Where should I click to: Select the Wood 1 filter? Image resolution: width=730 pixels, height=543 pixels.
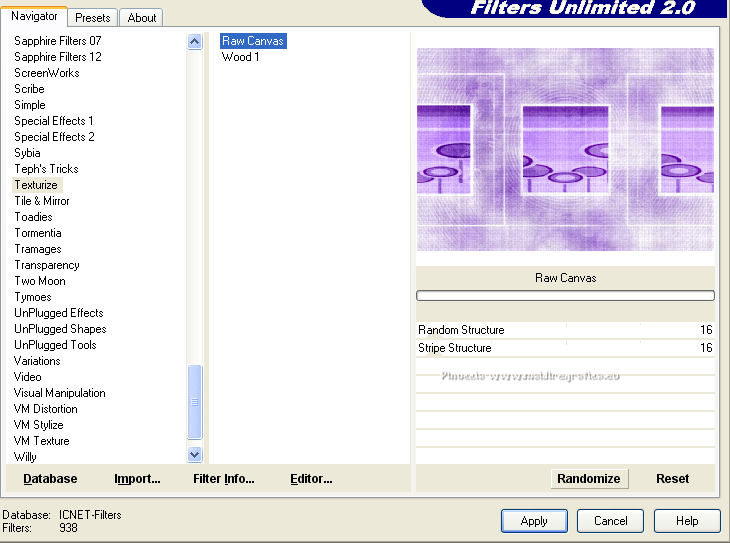[241, 57]
